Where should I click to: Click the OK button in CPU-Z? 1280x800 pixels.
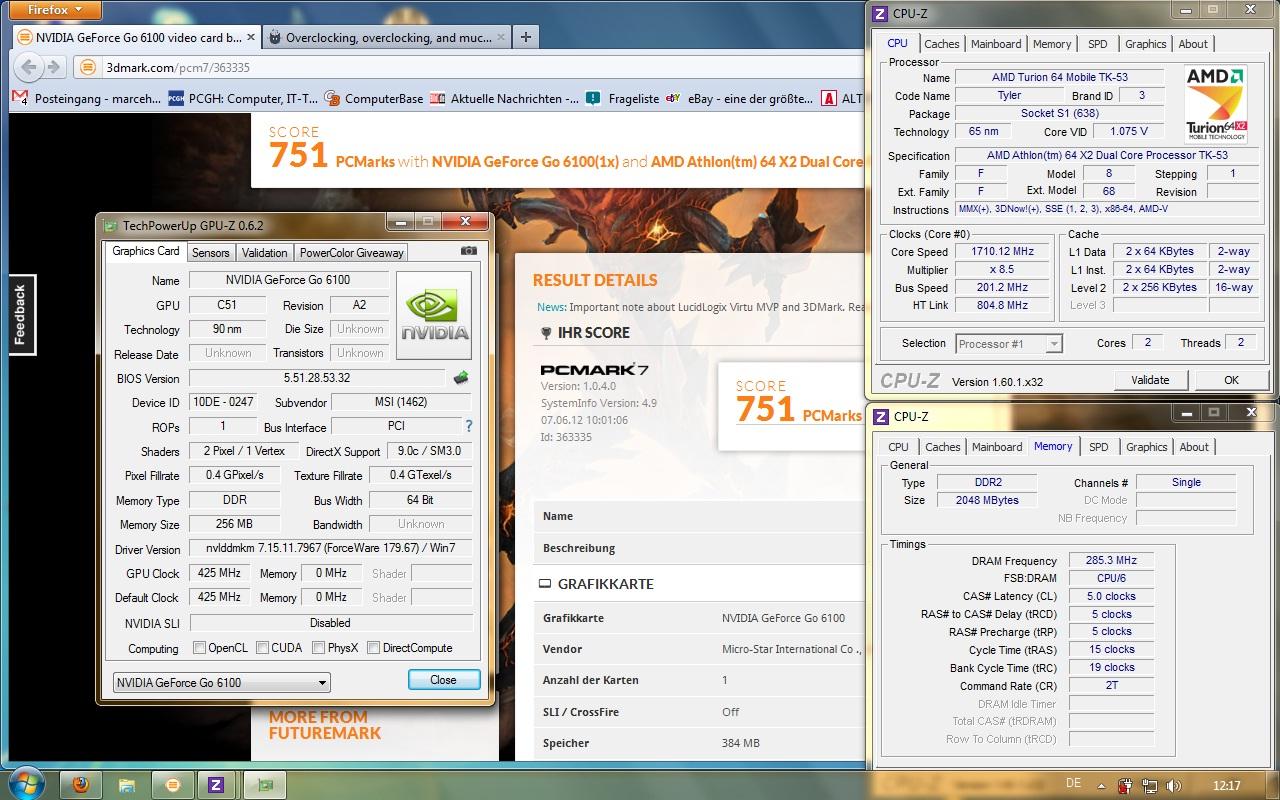[1231, 380]
